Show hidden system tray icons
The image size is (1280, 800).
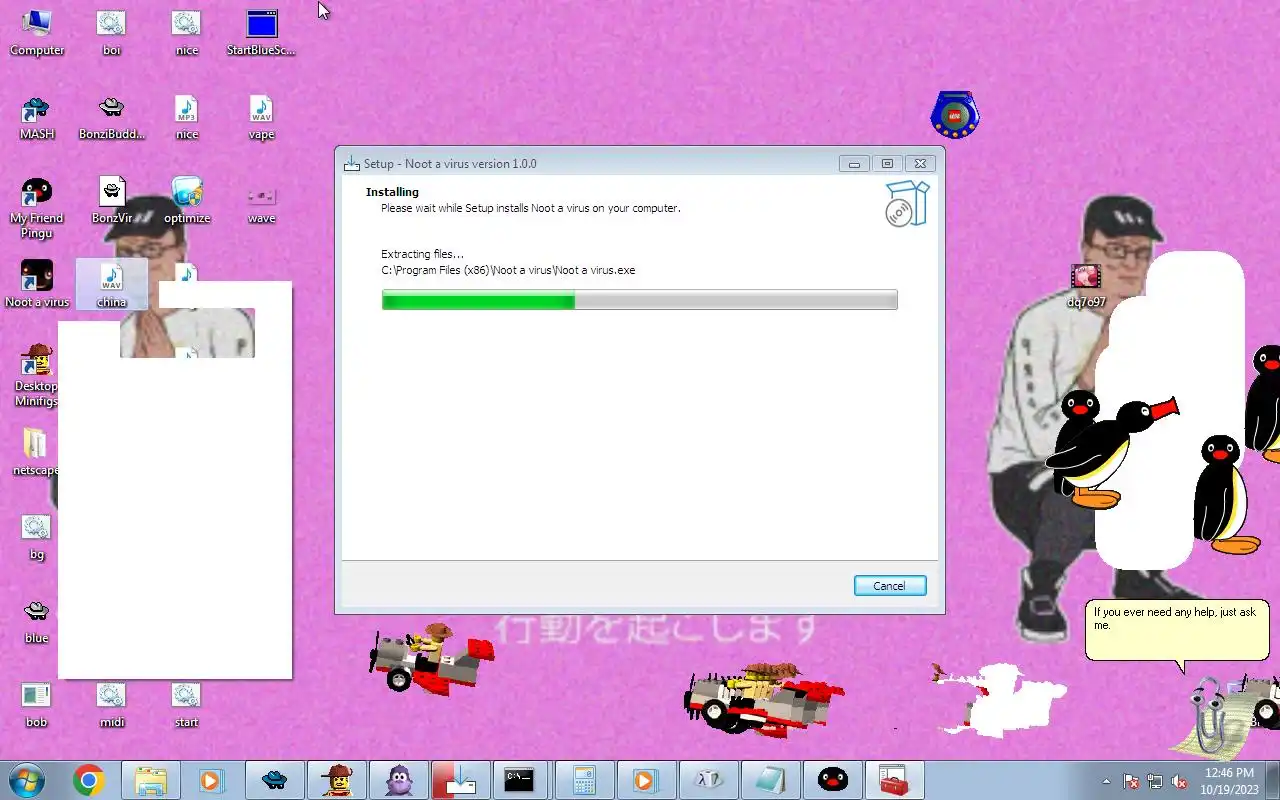pos(1106,781)
